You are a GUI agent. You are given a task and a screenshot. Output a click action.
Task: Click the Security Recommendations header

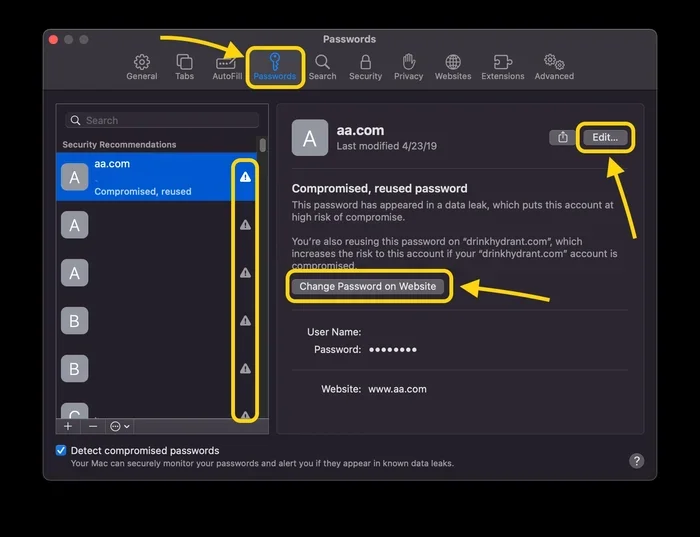pyautogui.click(x=119, y=144)
